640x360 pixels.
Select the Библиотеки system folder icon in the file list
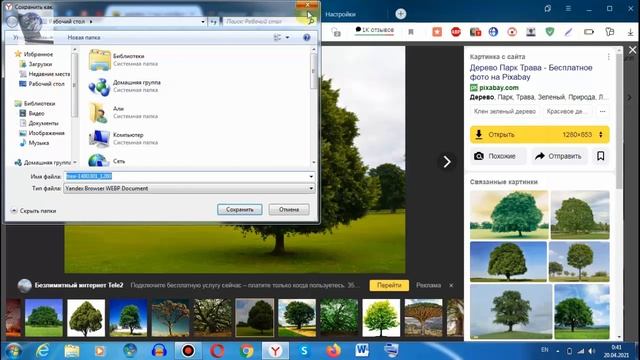(99, 60)
